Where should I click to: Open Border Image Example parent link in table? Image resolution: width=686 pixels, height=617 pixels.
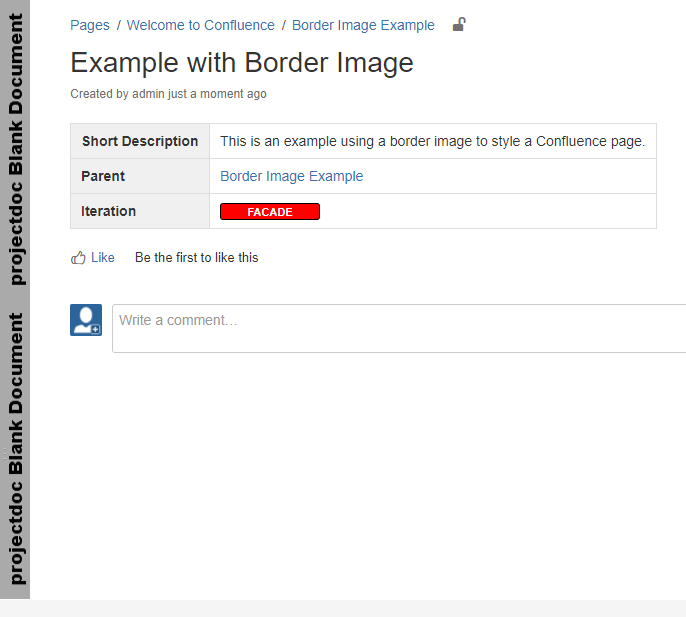click(x=291, y=176)
